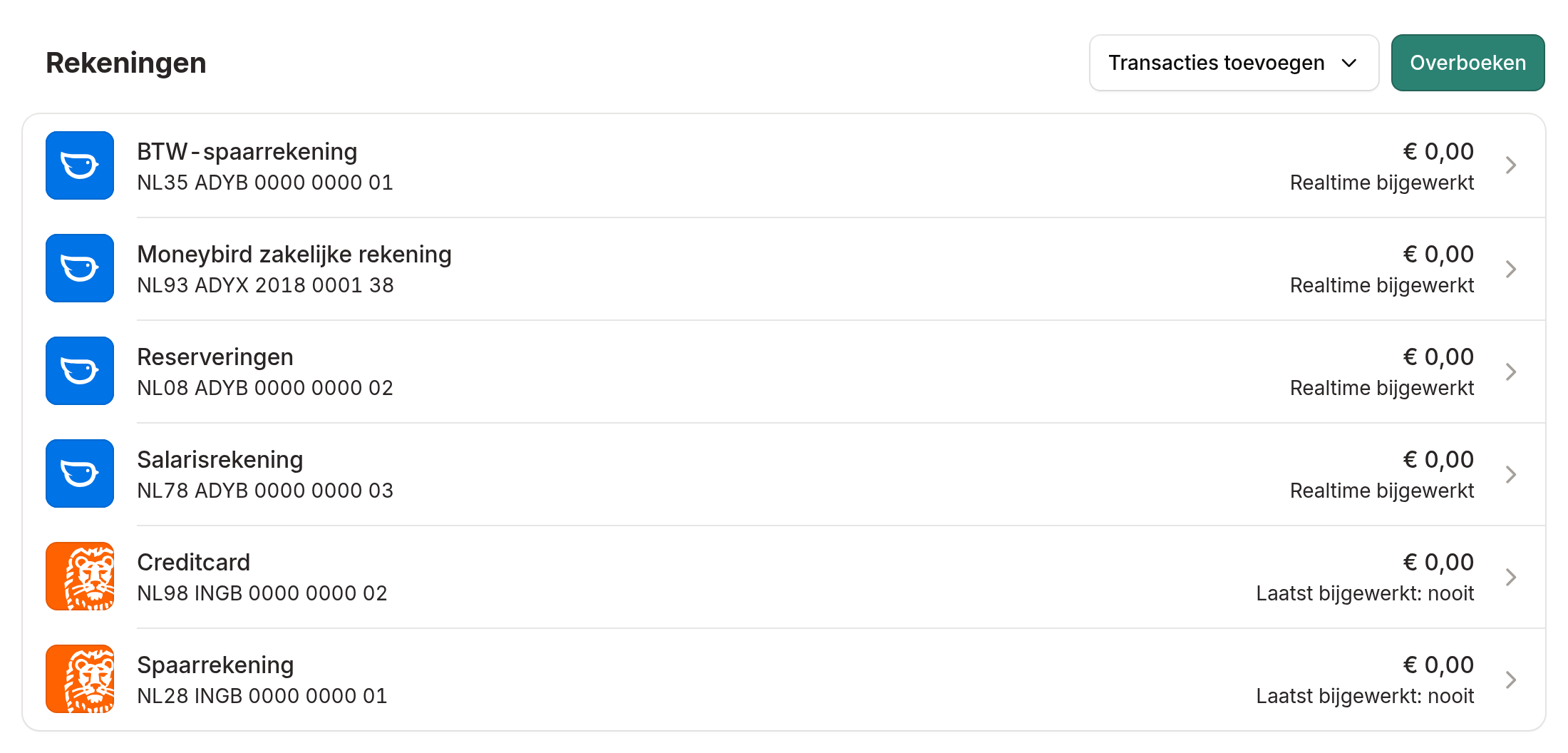This screenshot has height=753, width=1568.
Task: Click ING lion icon beside Spaarrekening
Action: pos(80,679)
